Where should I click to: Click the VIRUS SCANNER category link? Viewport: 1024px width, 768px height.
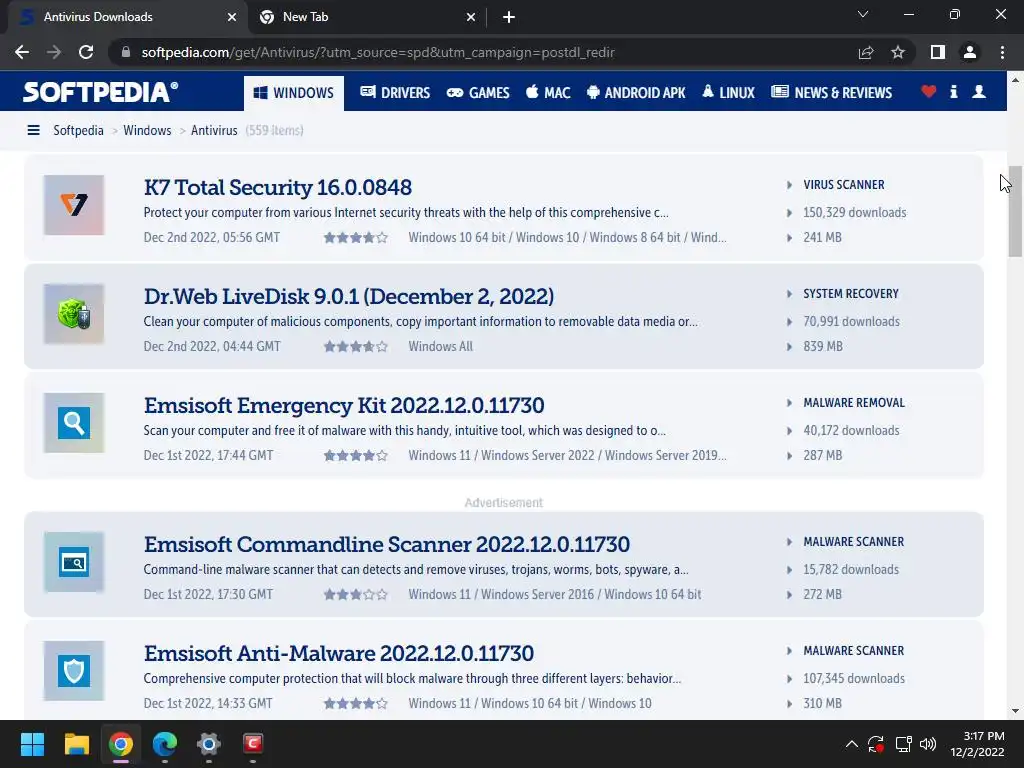(x=844, y=185)
